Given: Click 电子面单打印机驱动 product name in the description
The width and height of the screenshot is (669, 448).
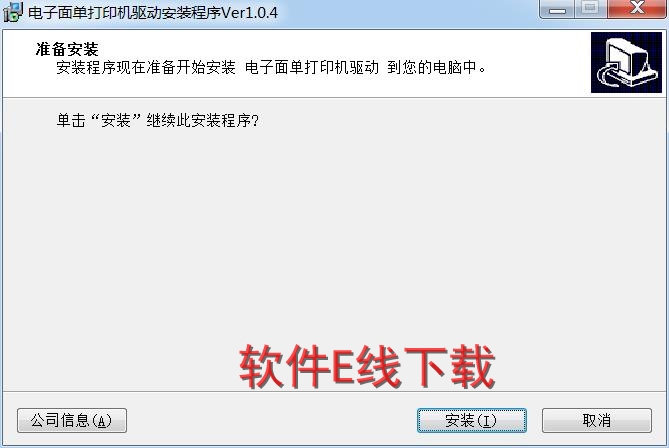Looking at the screenshot, I should pos(312,67).
